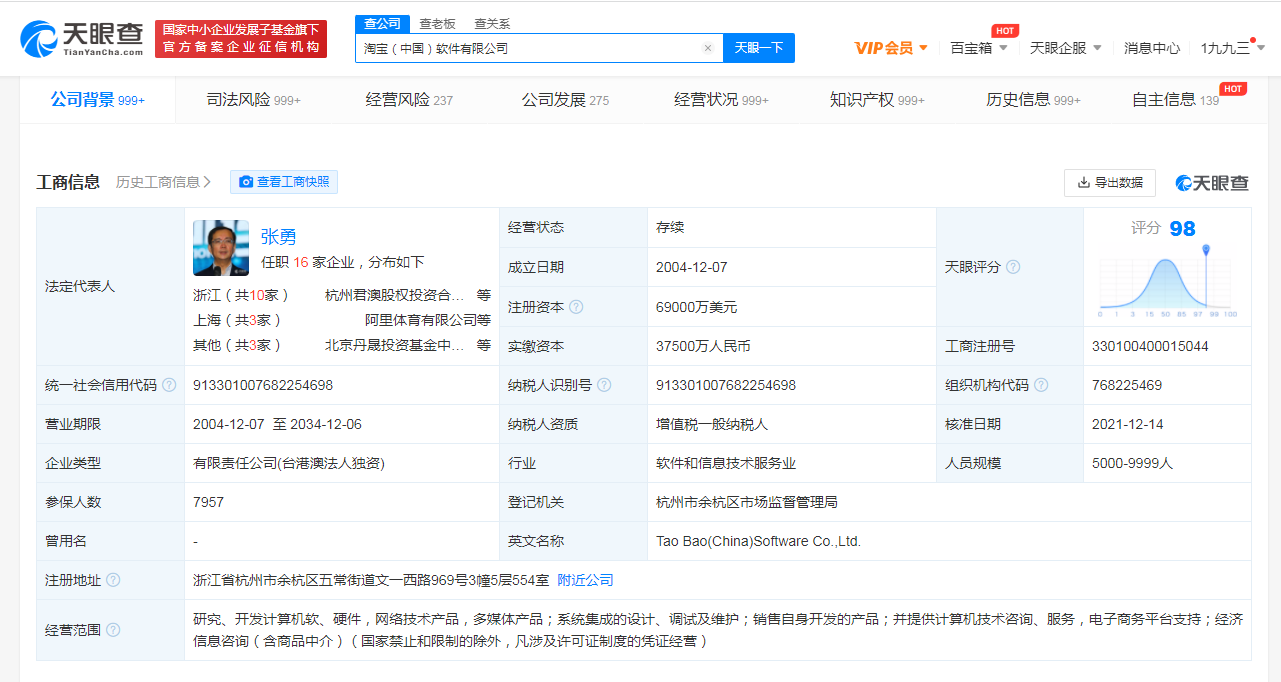Click help icon next to 统一社会信用代码
Image resolution: width=1281 pixels, height=682 pixels.
coord(169,385)
